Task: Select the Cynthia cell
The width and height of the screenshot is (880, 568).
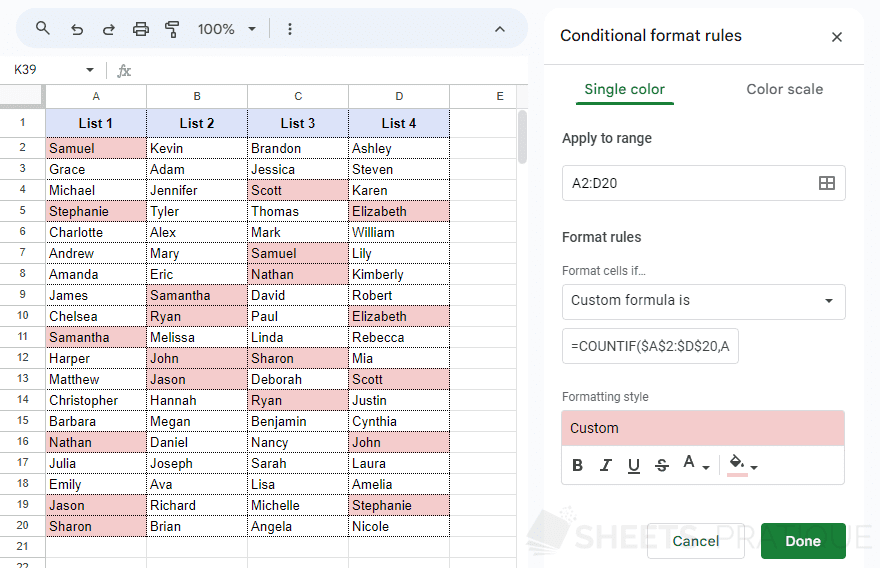Action: (x=399, y=422)
